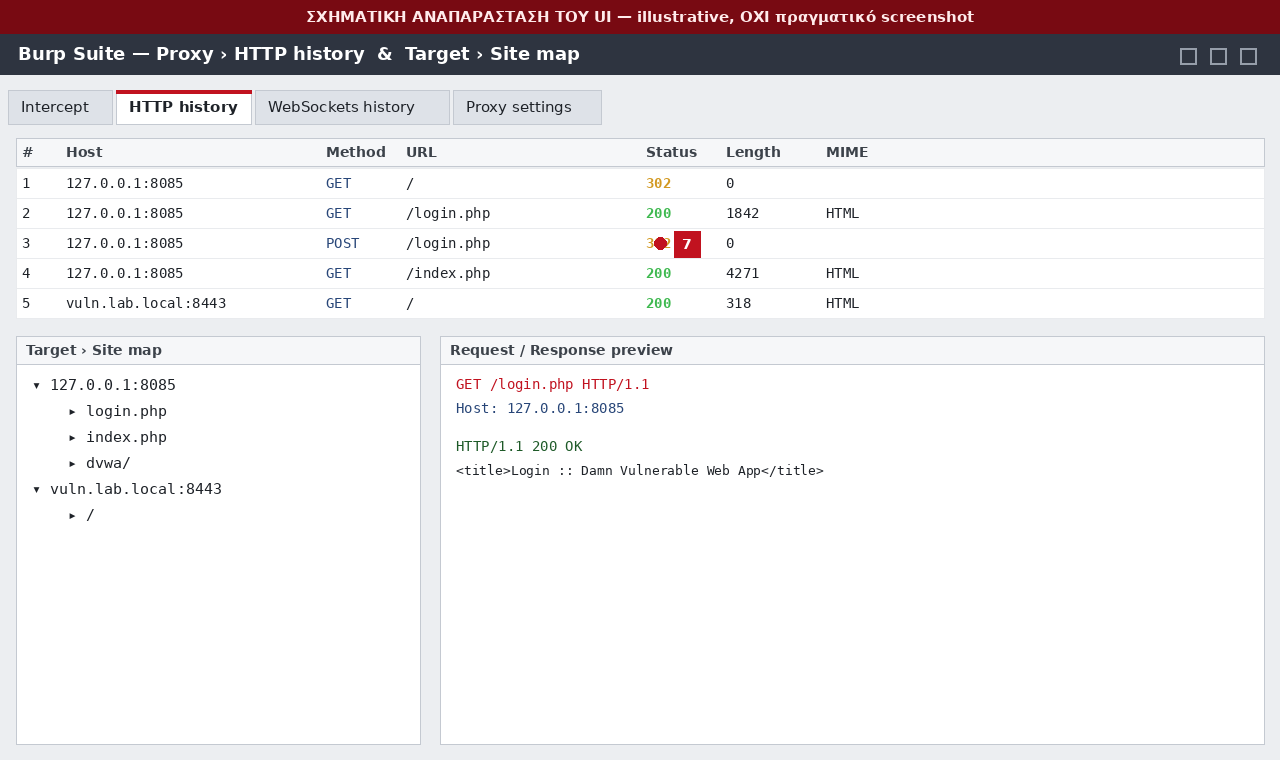The height and width of the screenshot is (760, 1280).
Task: Select row 5 for vuln.lab.local:8443
Action: (640, 304)
